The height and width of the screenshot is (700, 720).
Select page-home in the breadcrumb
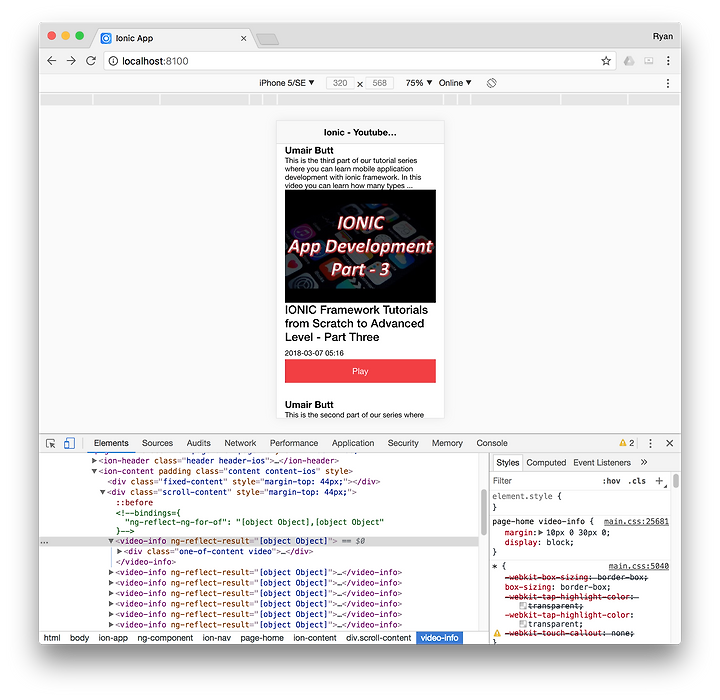point(262,638)
